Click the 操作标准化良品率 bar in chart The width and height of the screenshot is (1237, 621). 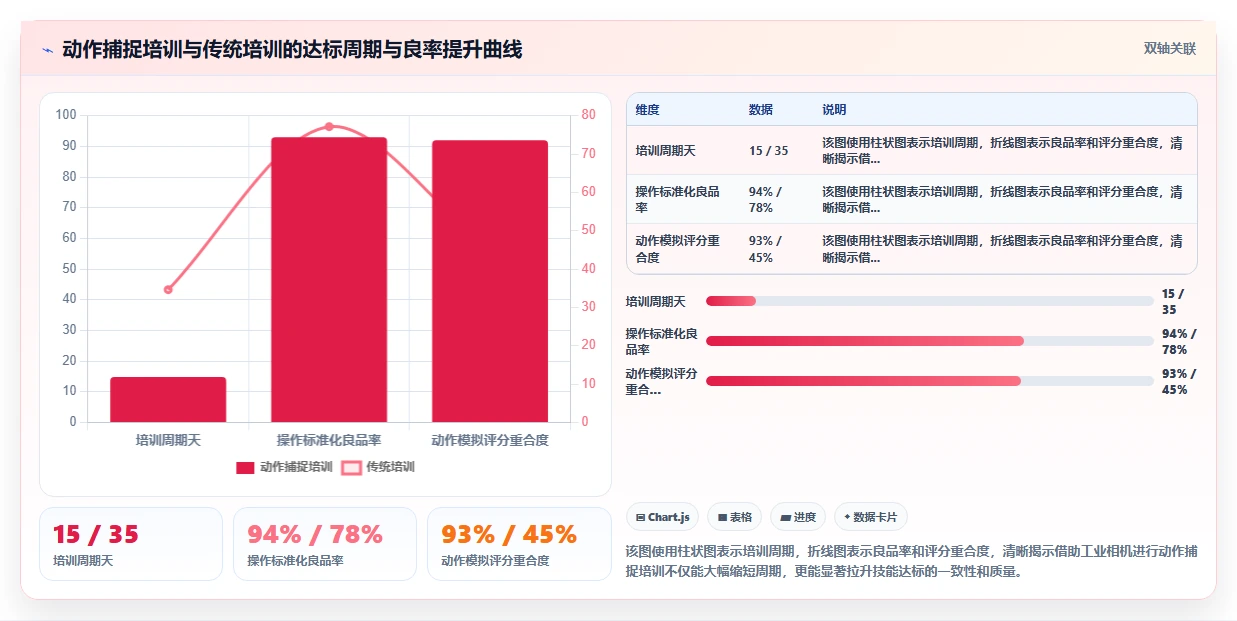(x=329, y=280)
